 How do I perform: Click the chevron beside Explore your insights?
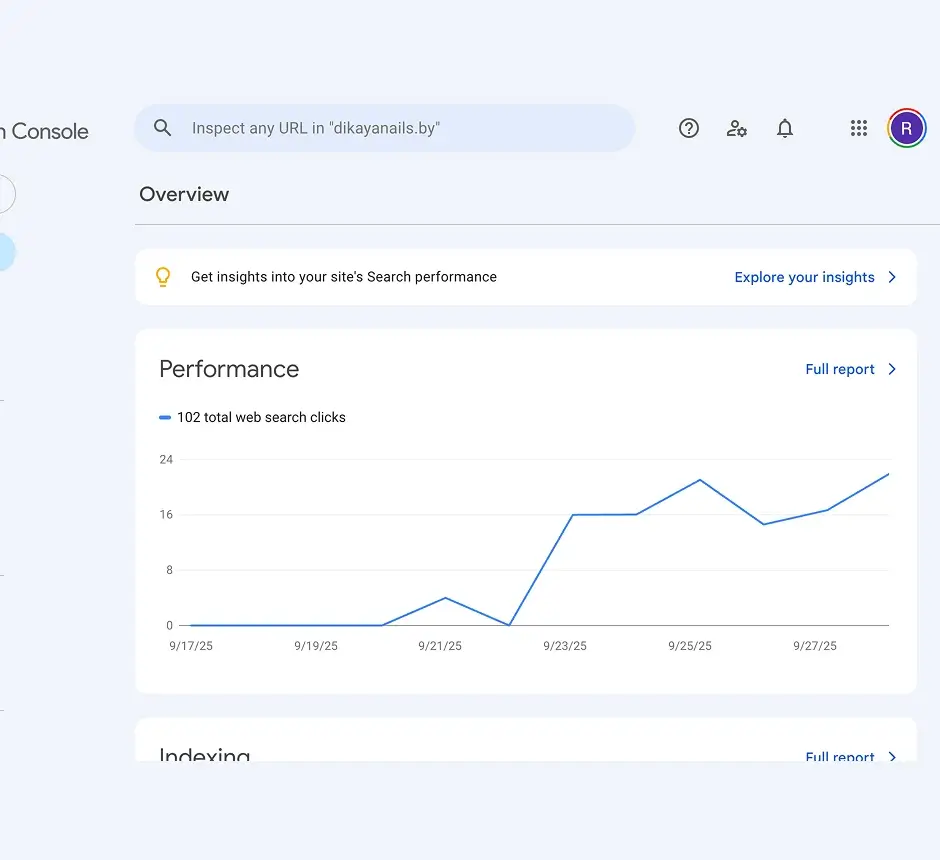click(x=892, y=277)
